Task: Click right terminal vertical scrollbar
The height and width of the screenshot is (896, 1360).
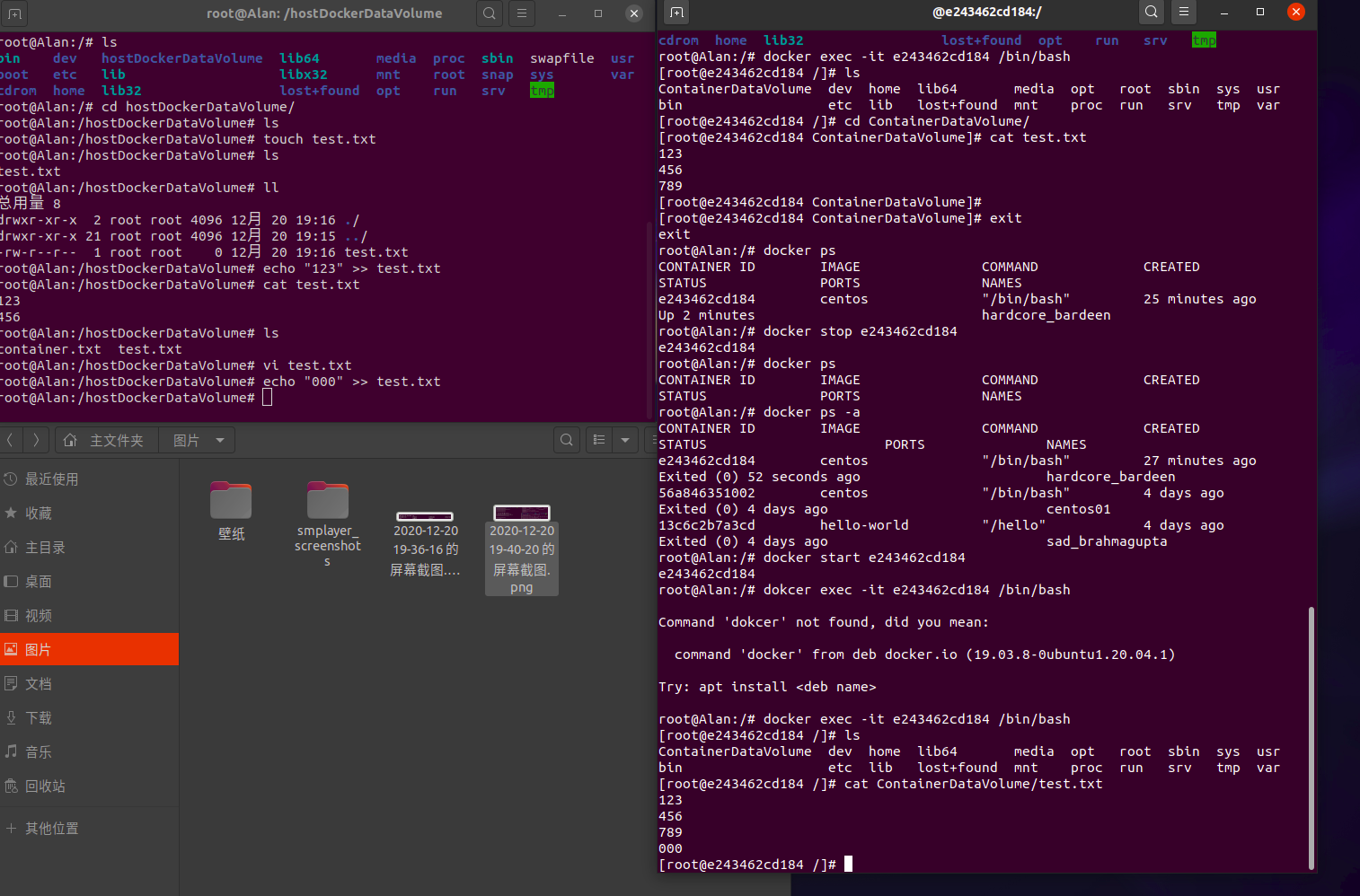Action: pos(1311,738)
